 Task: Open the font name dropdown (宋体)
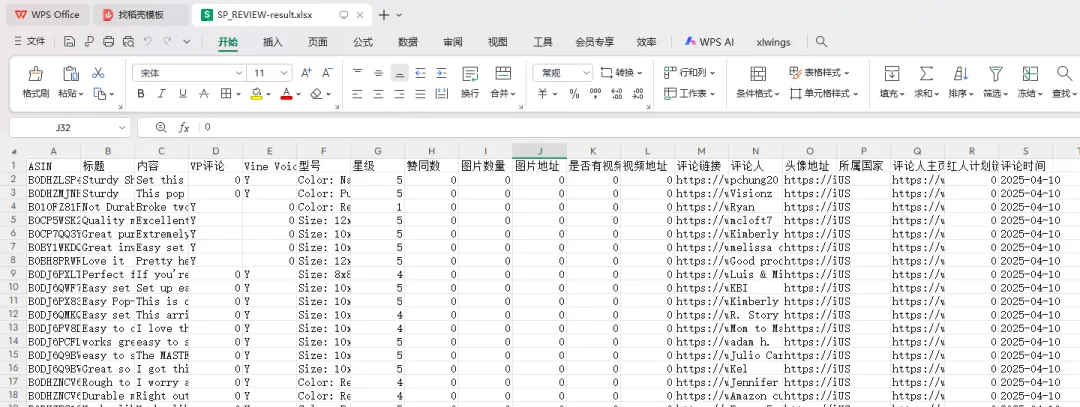click(x=239, y=72)
